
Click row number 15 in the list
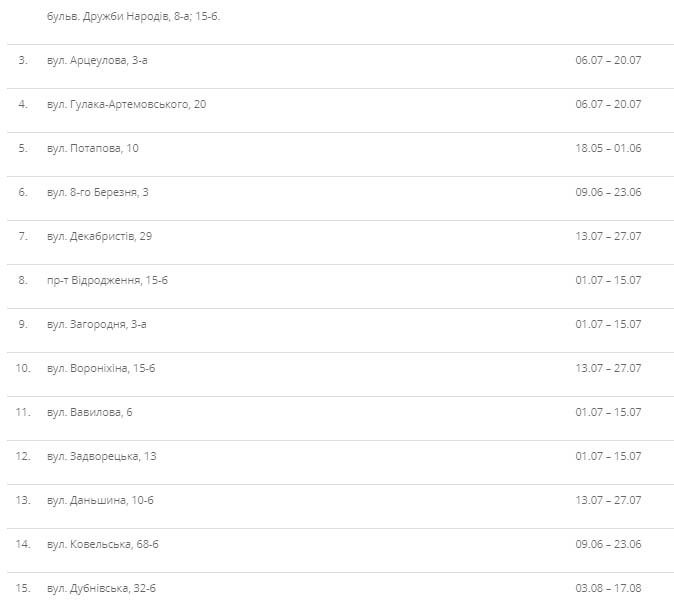[x=23, y=588]
